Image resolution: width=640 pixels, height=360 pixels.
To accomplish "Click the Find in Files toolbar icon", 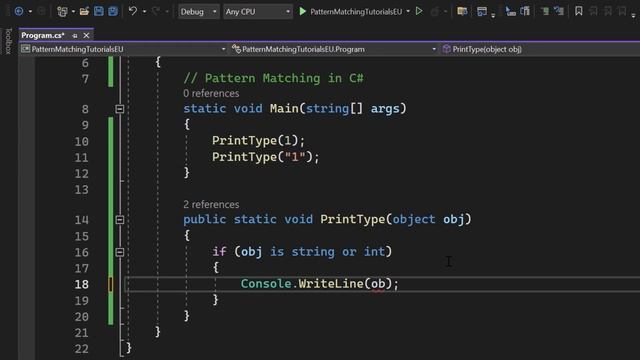I will (x=462, y=11).
